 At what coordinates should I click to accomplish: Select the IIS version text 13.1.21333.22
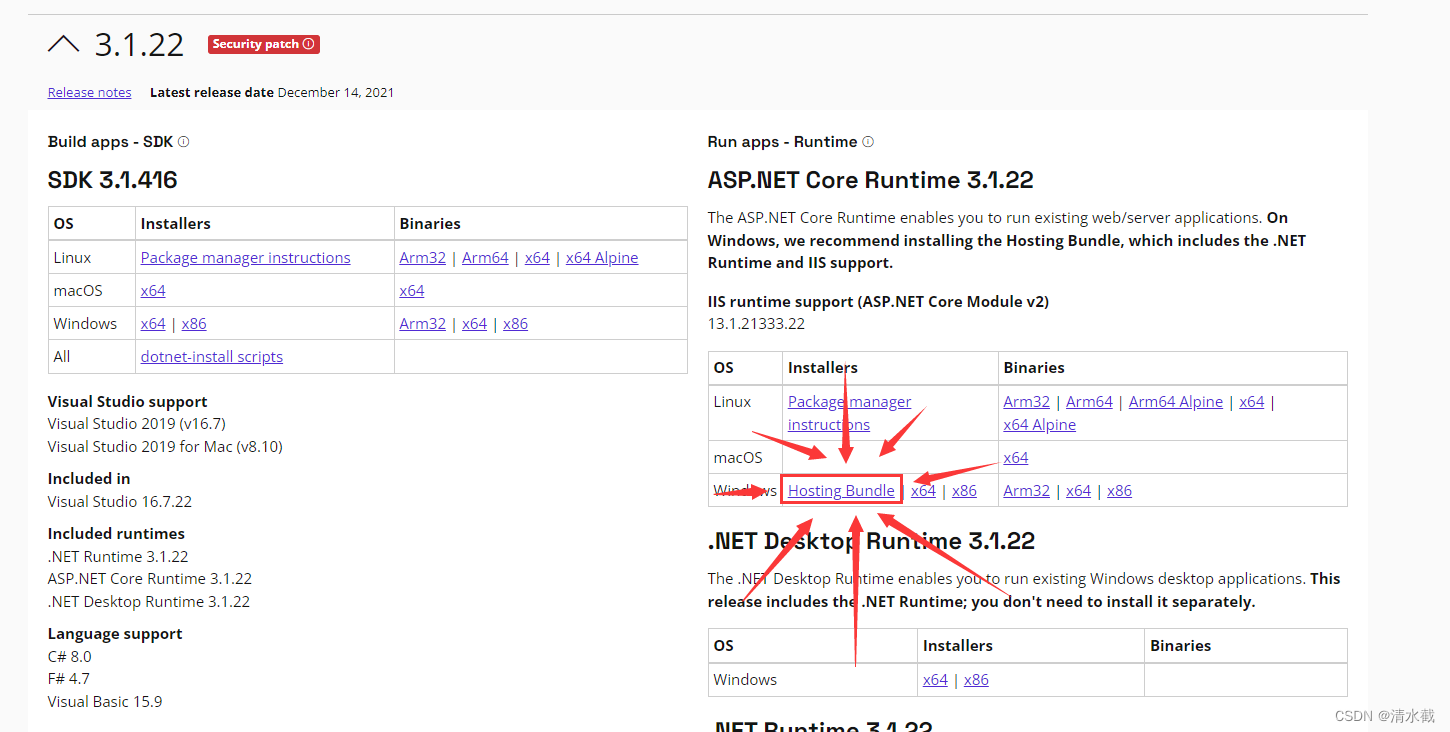pyautogui.click(x=756, y=323)
